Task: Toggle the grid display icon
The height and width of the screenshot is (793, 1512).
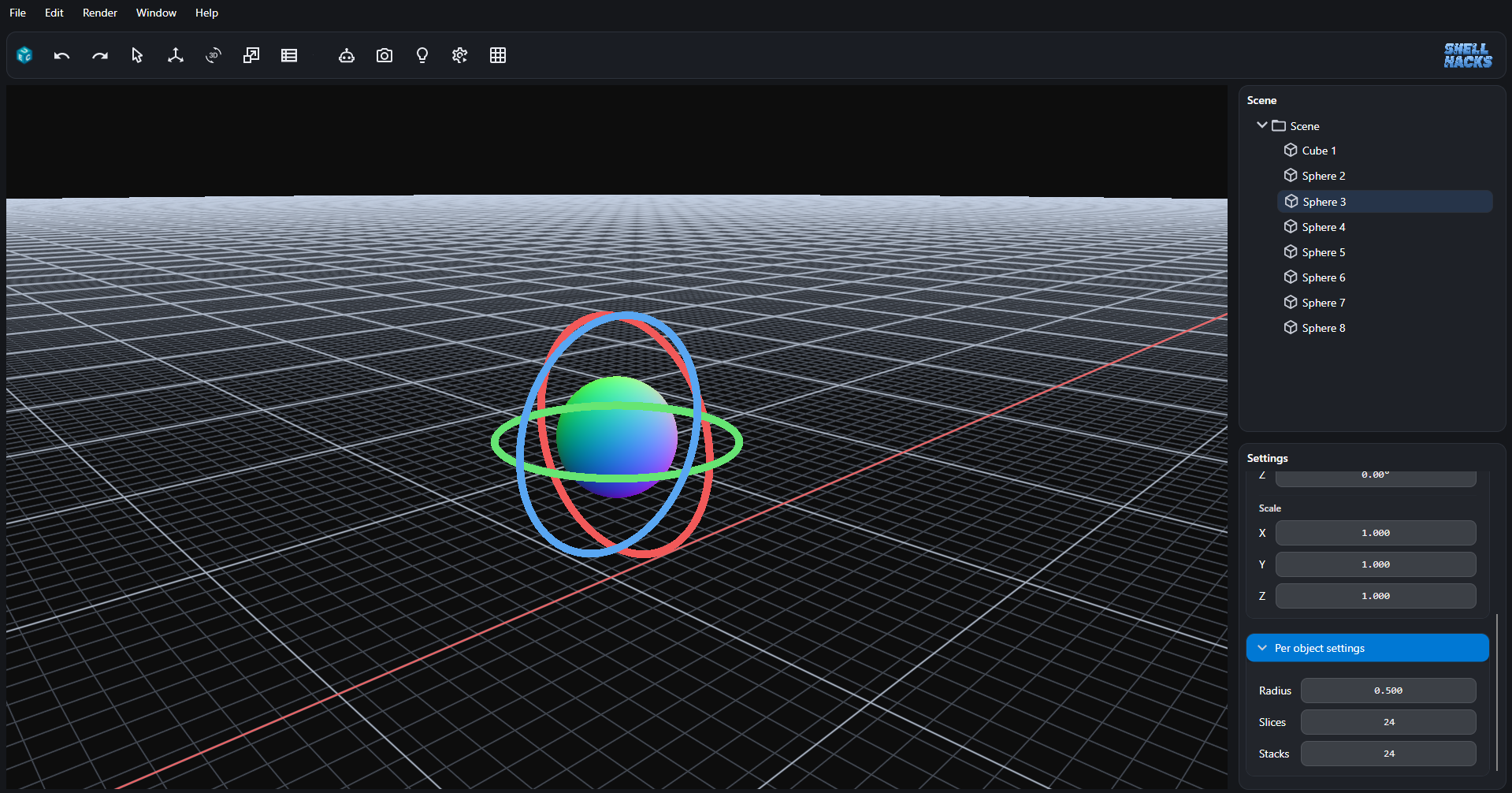Action: point(498,55)
